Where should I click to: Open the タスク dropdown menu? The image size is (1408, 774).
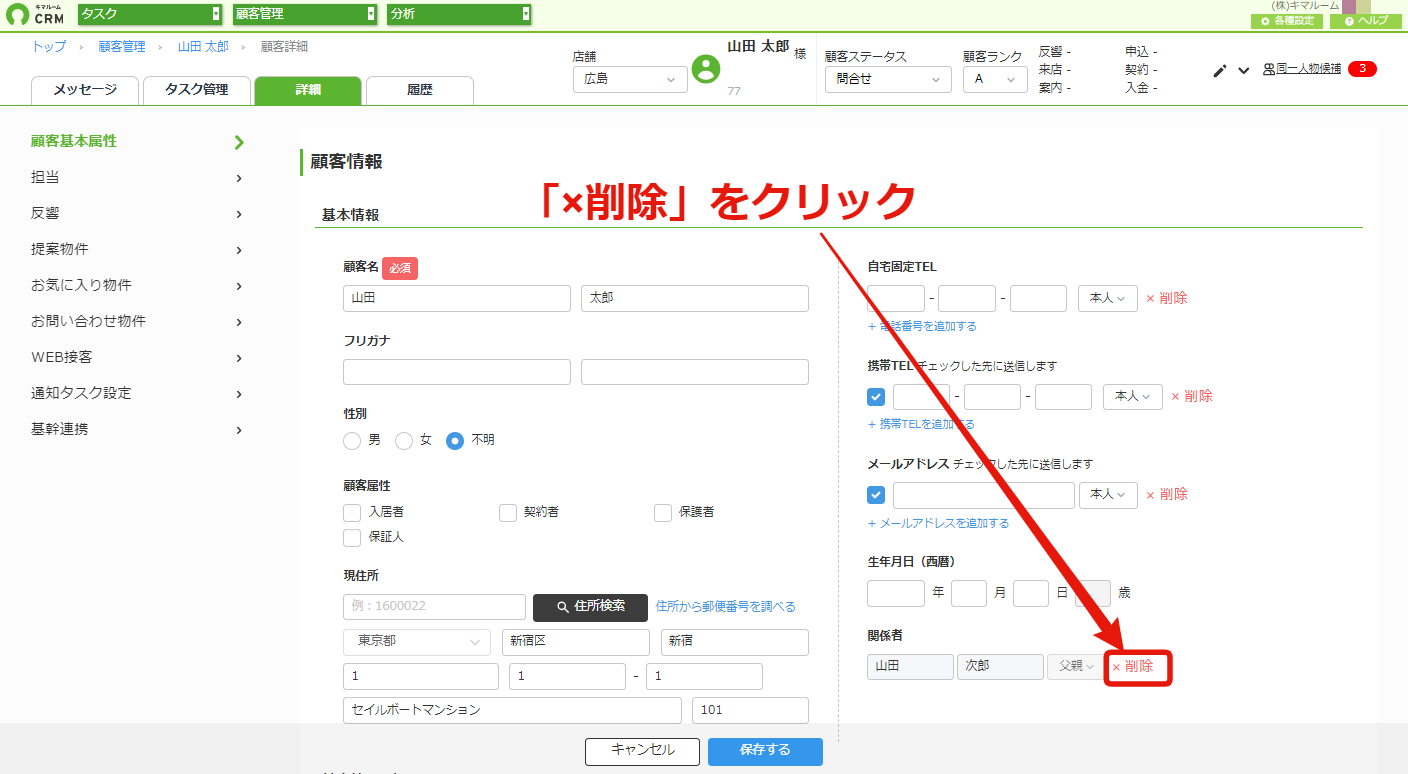click(150, 14)
